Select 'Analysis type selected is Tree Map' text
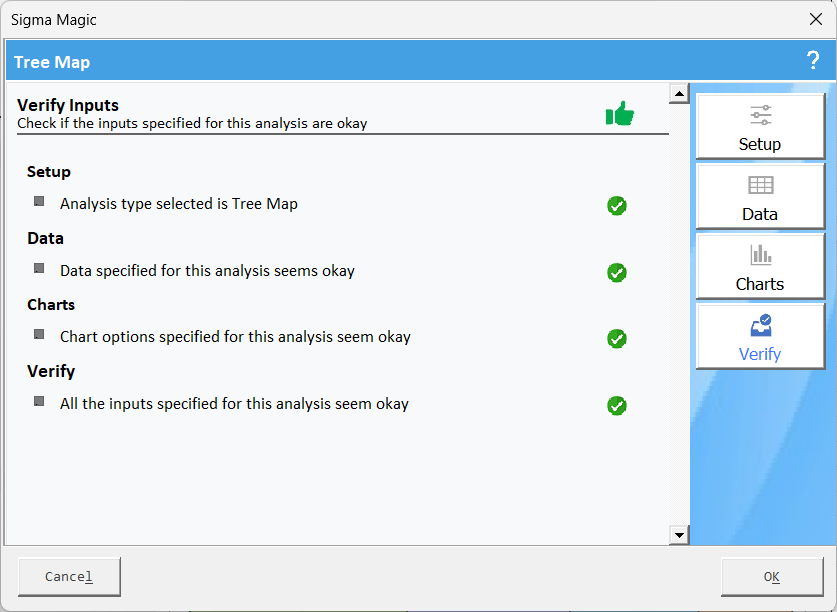The width and height of the screenshot is (837, 612). [179, 204]
